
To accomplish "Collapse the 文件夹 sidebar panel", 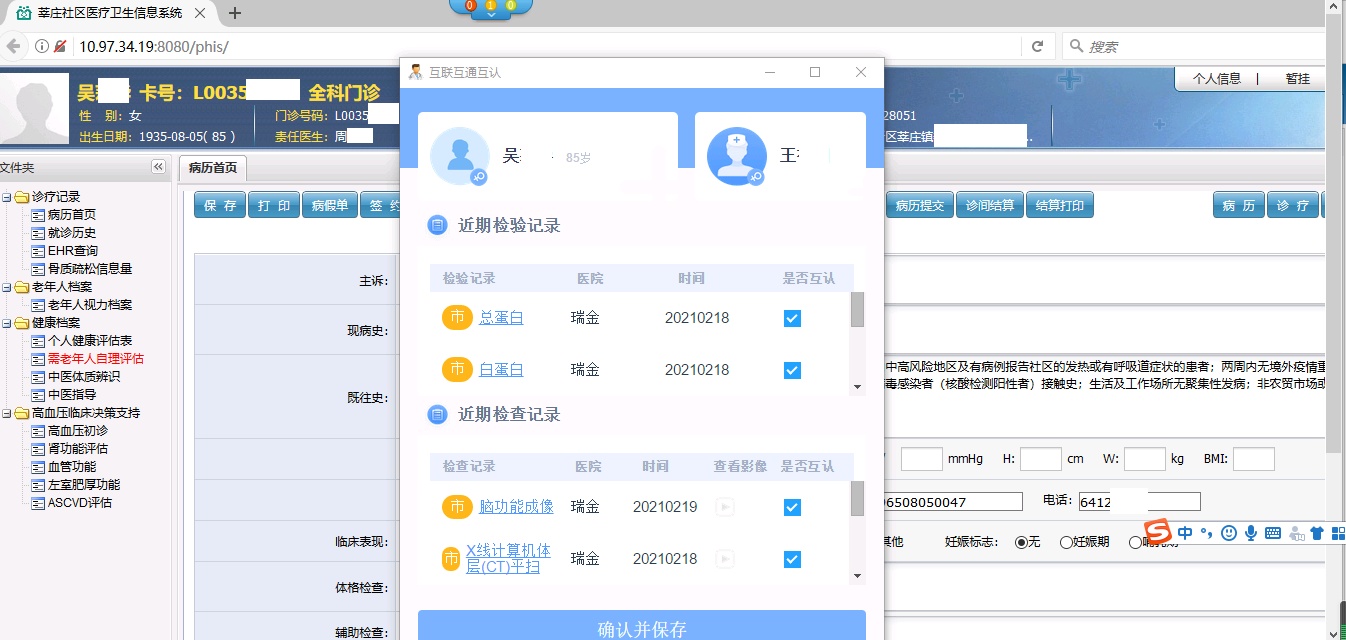I will tap(158, 167).
